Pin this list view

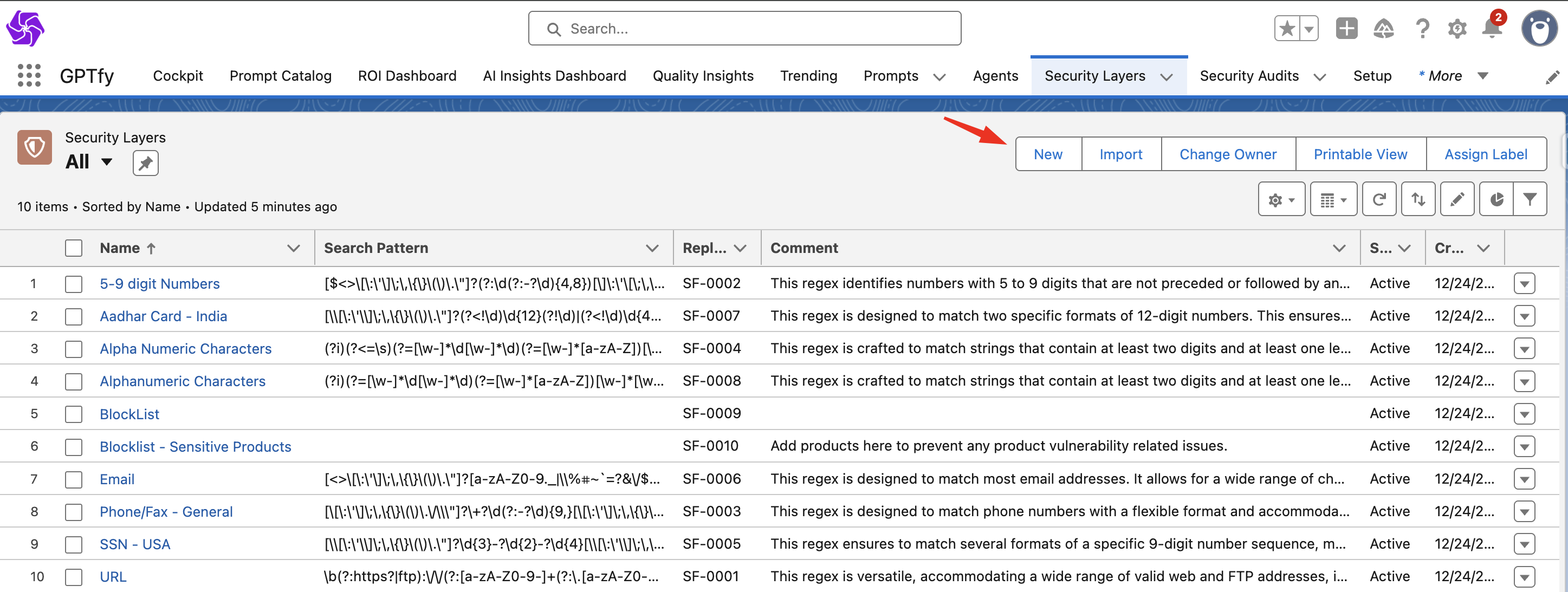click(146, 163)
